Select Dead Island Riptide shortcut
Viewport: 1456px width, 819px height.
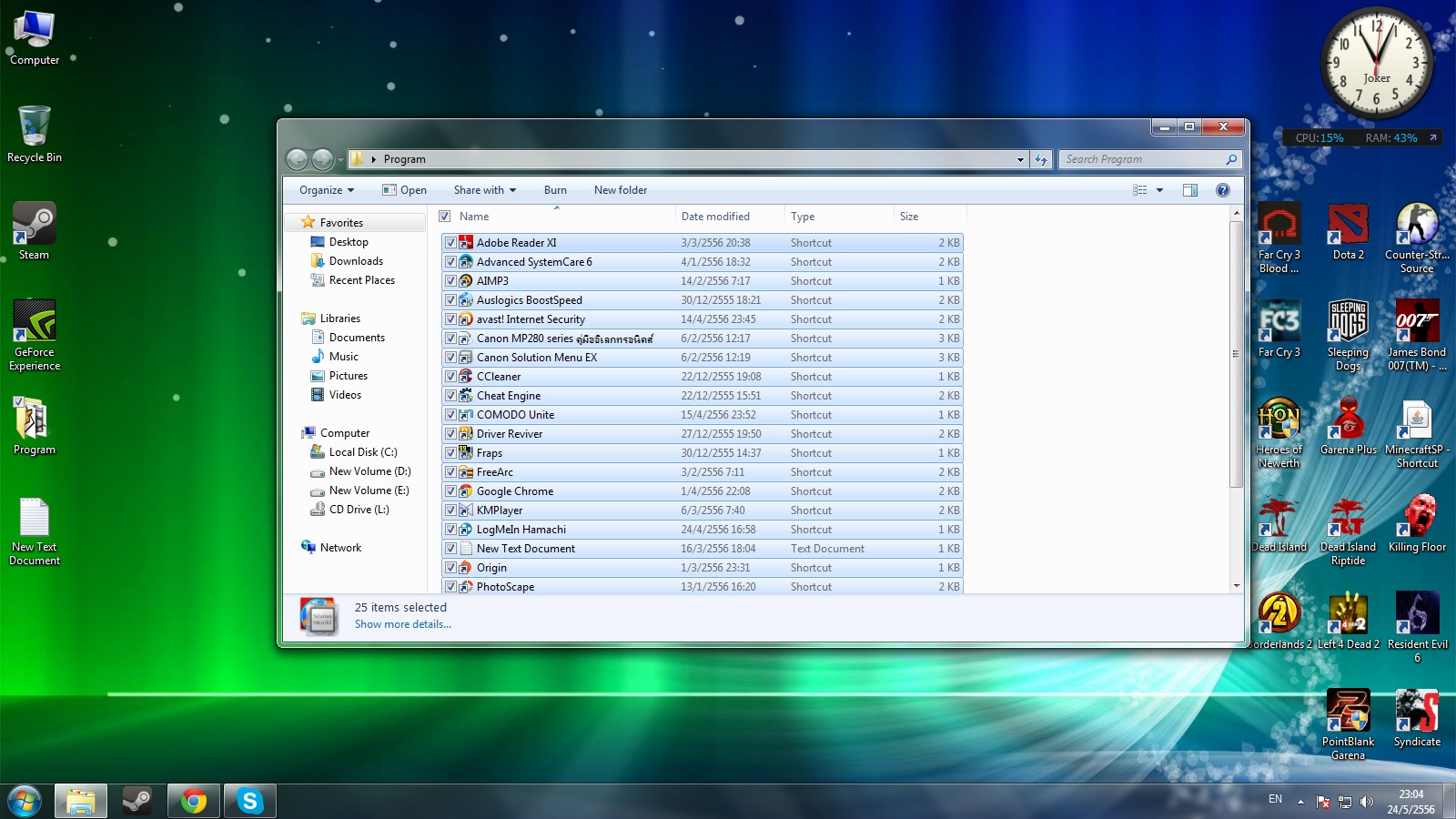coord(1348,531)
